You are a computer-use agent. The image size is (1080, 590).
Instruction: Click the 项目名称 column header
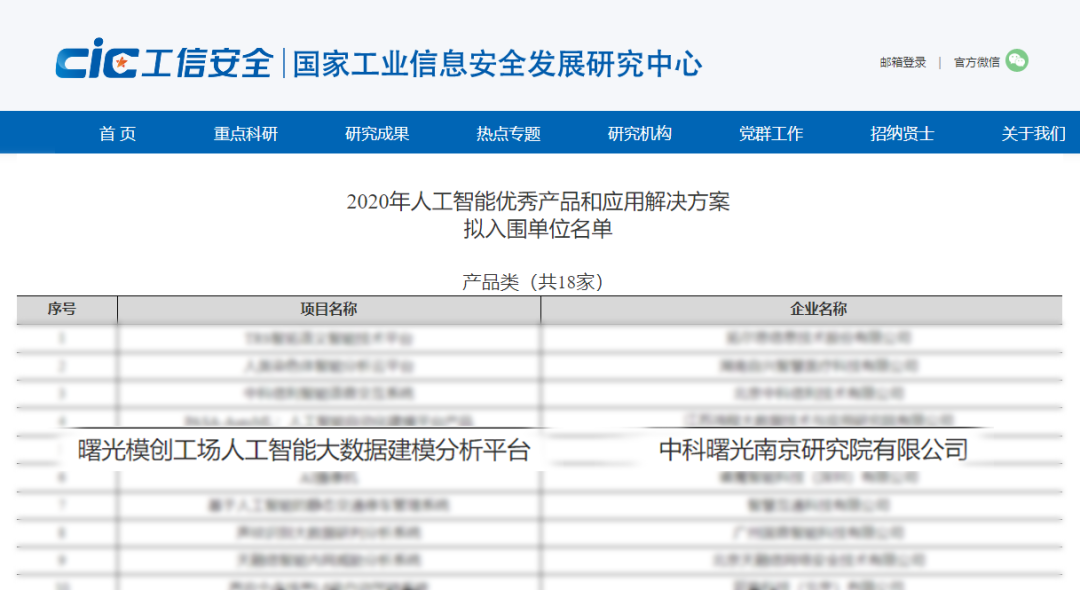click(329, 309)
